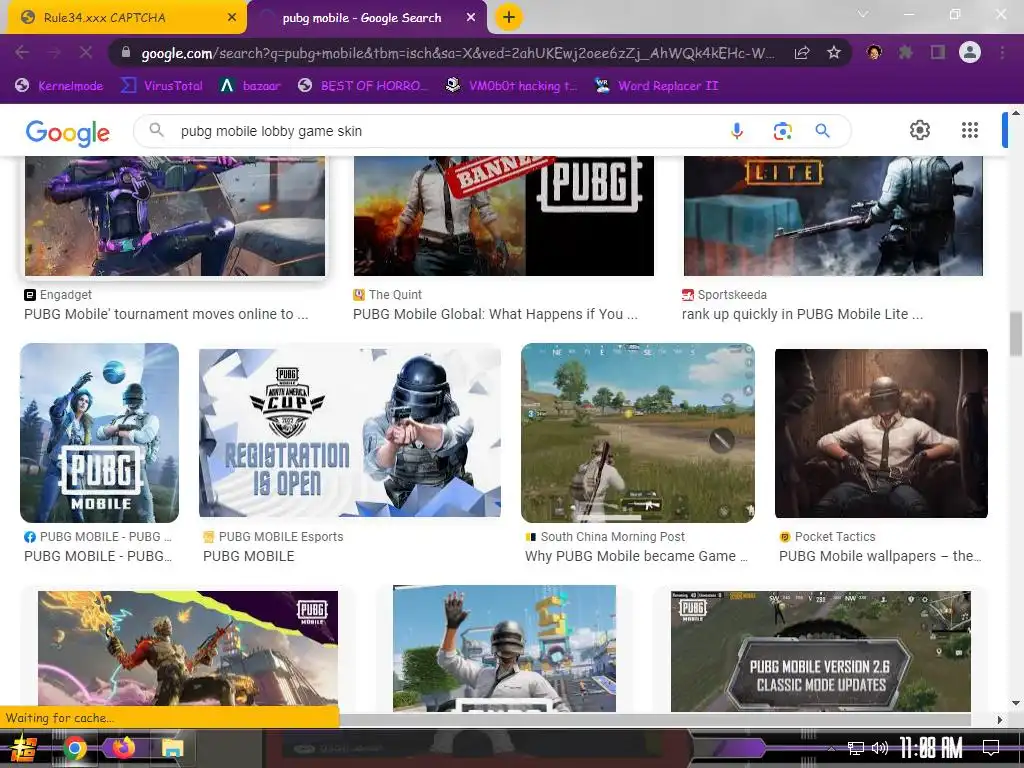The height and width of the screenshot is (768, 1024).
Task: Open the golden armored skin image
Action: tap(188, 648)
